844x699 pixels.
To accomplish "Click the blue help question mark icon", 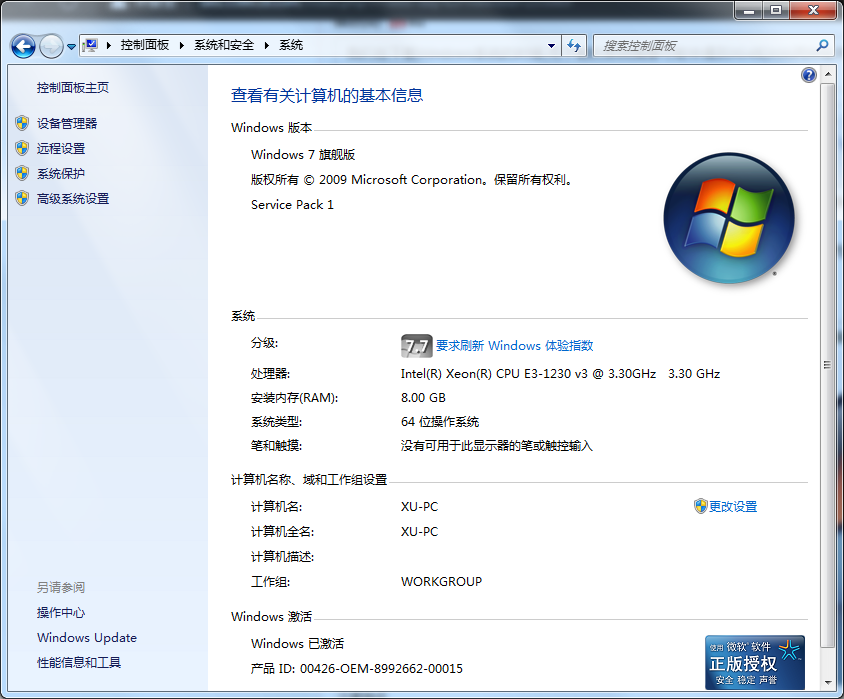I will click(x=809, y=75).
